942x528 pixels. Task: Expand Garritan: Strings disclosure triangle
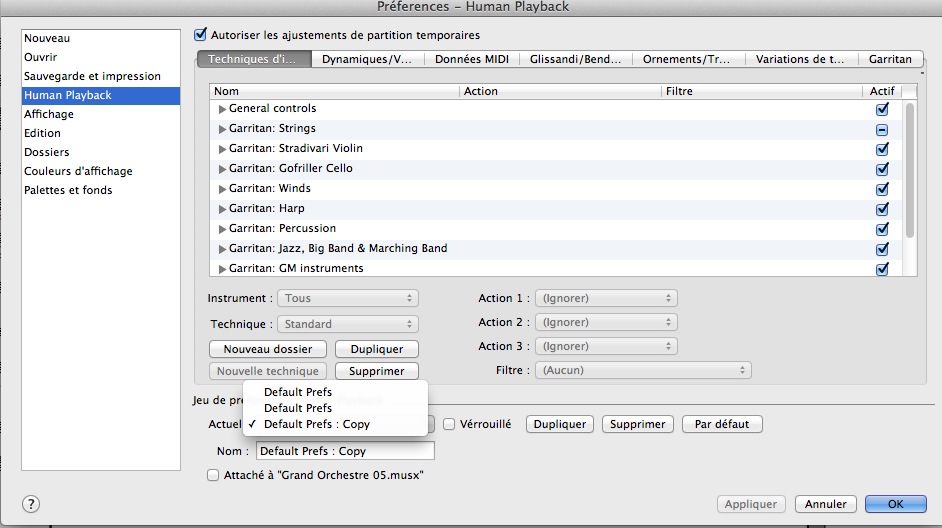222,128
